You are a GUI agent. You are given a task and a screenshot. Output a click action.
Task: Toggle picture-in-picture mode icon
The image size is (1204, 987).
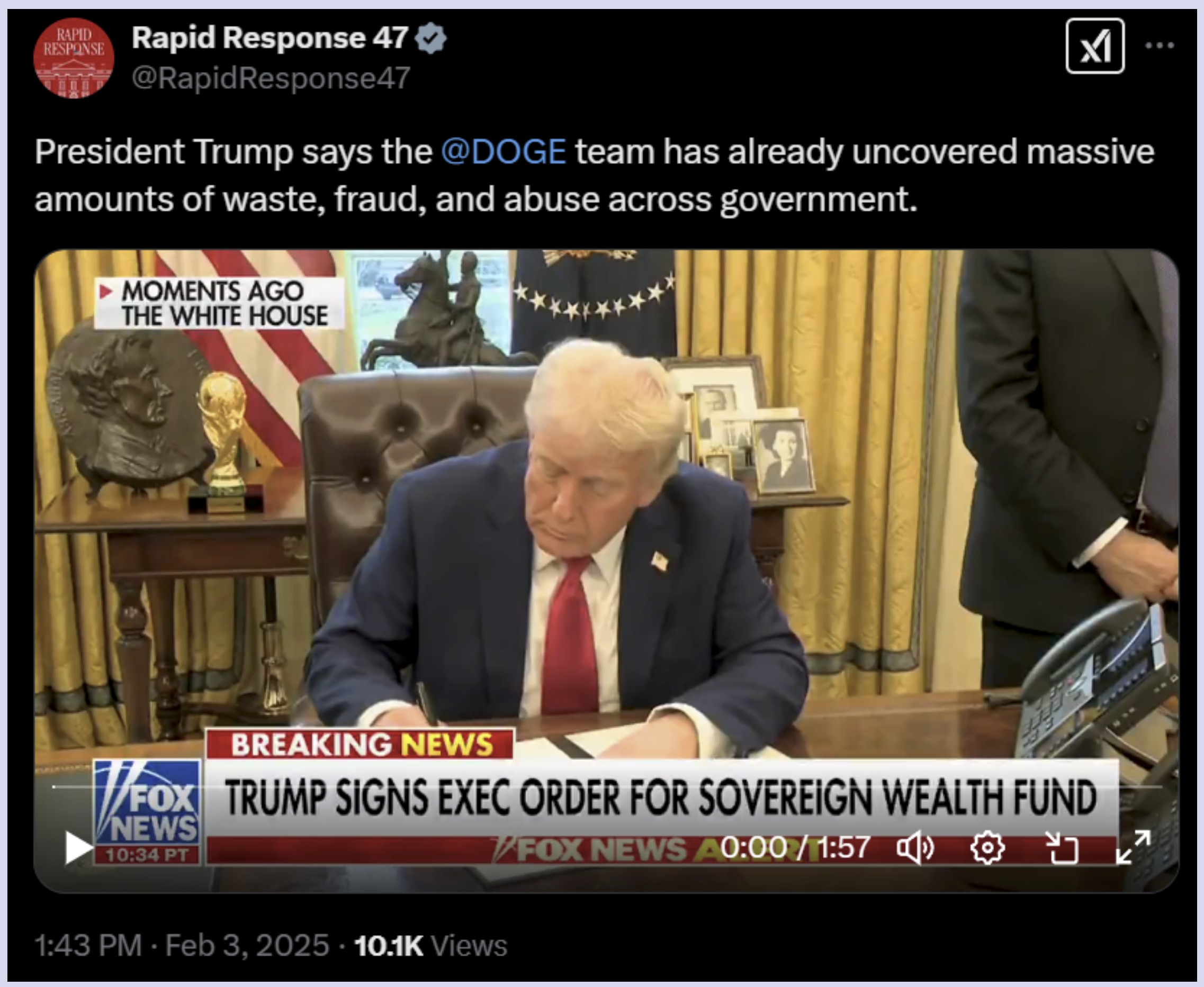(x=1062, y=848)
